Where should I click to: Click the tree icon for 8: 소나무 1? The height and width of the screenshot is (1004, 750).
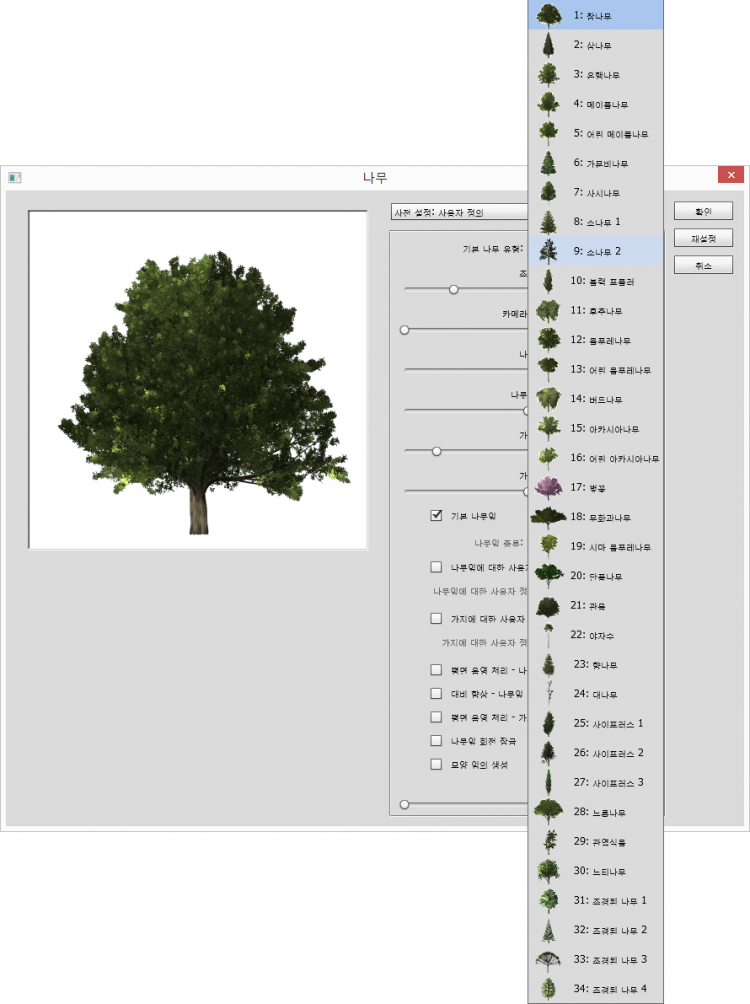pos(547,221)
